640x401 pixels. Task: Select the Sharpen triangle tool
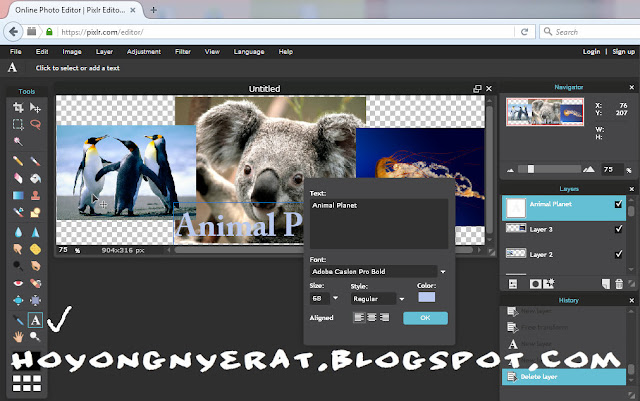[35, 232]
